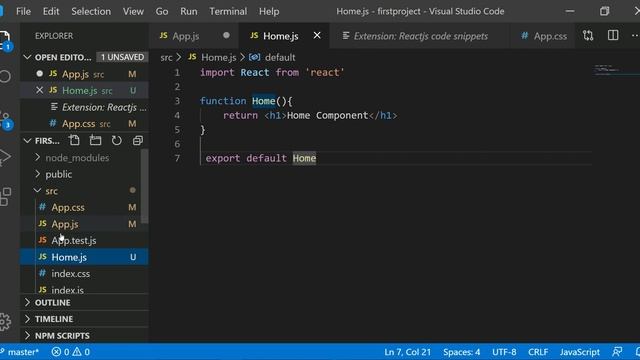640x360 pixels.
Task: Collapse all folders in explorer
Action: tap(138, 141)
